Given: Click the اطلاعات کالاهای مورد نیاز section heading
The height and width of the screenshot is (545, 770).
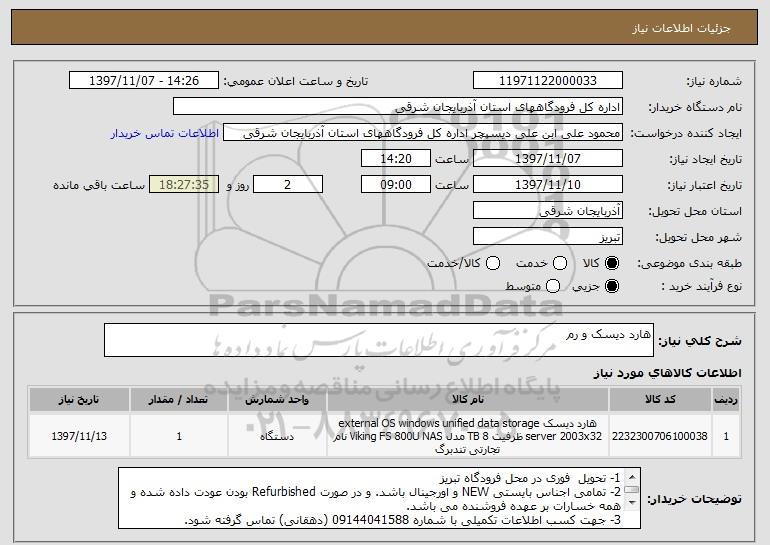Looking at the screenshot, I should pyautogui.click(x=667, y=374).
